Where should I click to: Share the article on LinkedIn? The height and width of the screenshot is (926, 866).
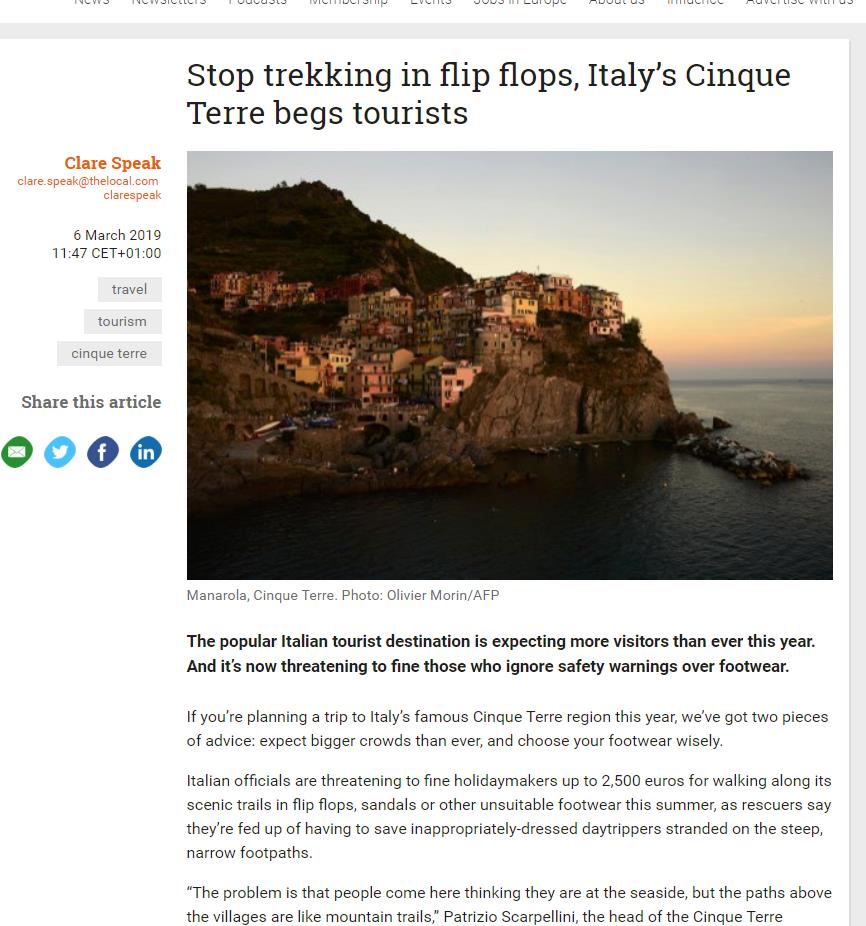[x=146, y=452]
